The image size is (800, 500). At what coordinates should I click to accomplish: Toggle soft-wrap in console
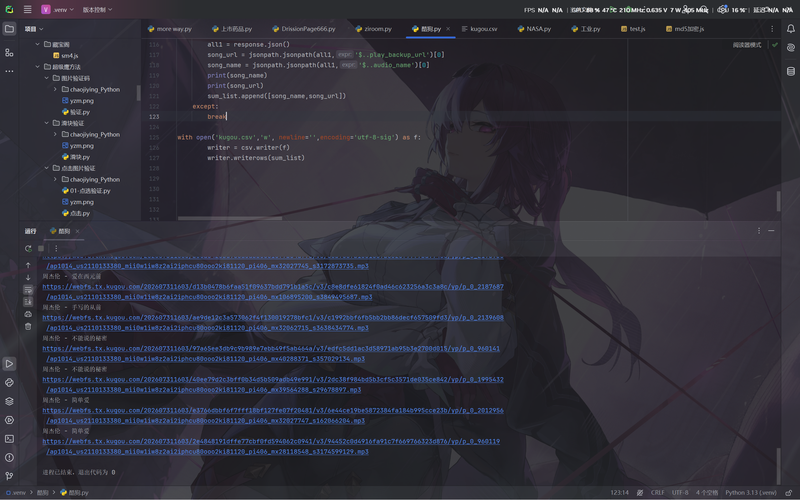click(28, 289)
